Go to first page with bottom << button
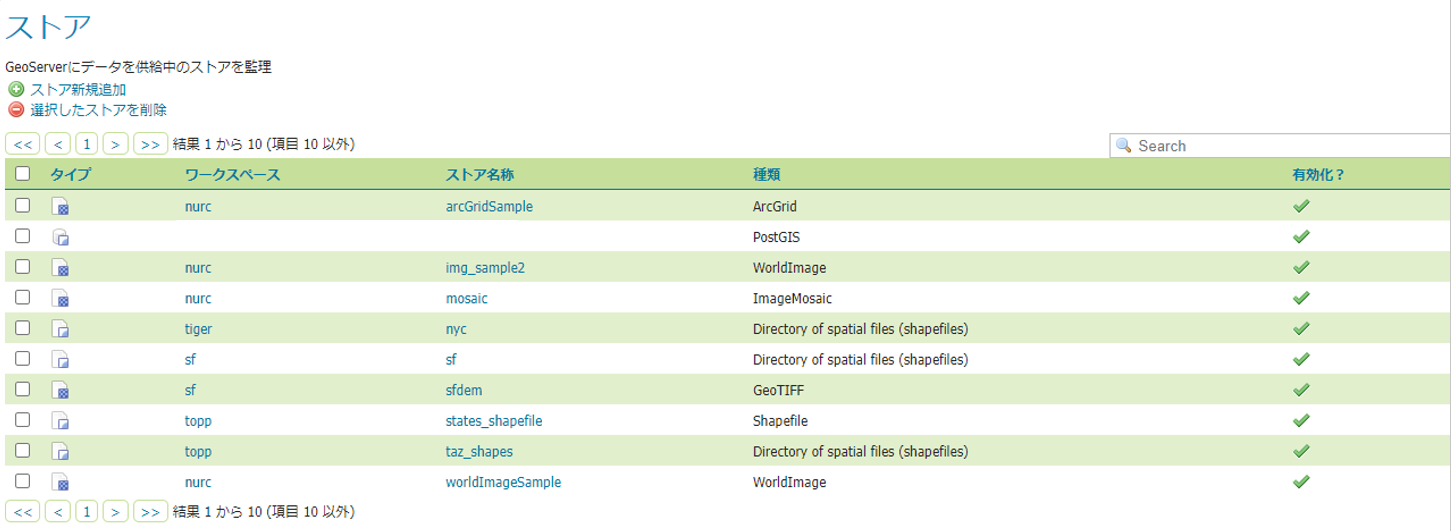This screenshot has width=1451, height=531. [x=23, y=512]
